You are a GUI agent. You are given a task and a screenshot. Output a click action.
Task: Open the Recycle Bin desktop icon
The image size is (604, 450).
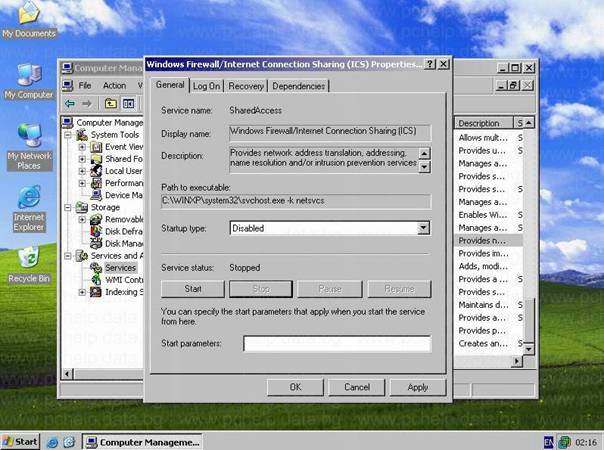pos(28,260)
